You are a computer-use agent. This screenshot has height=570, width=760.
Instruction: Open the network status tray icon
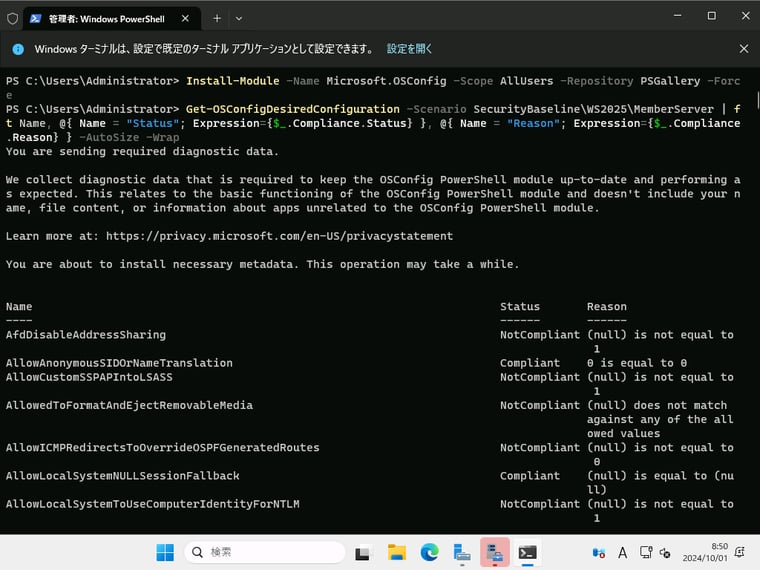pyautogui.click(x=646, y=553)
